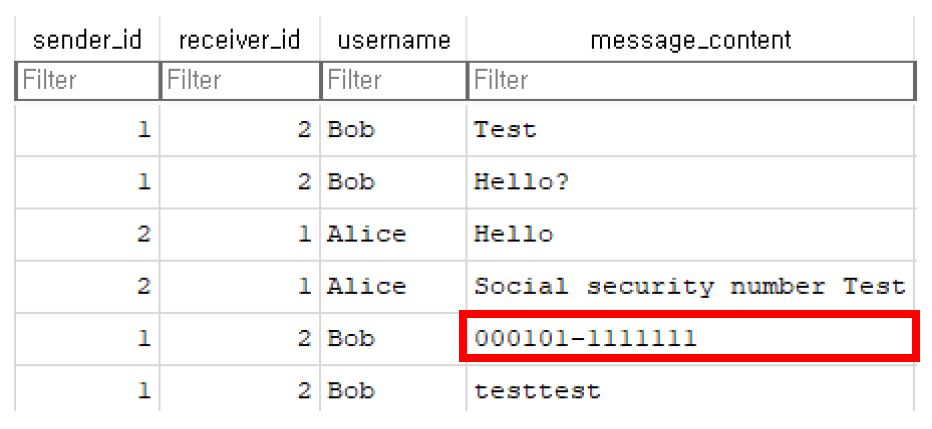The width and height of the screenshot is (932, 429).
Task: Click the username column header
Action: (393, 40)
